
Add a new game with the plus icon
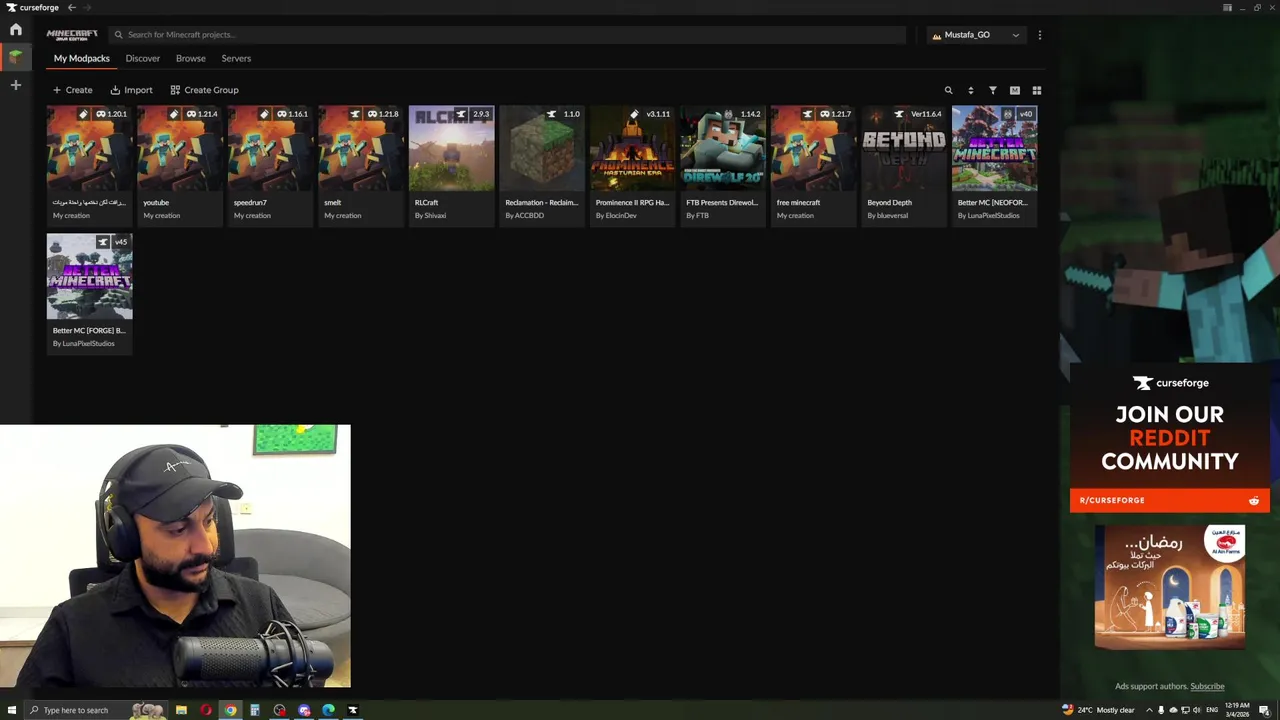point(15,86)
